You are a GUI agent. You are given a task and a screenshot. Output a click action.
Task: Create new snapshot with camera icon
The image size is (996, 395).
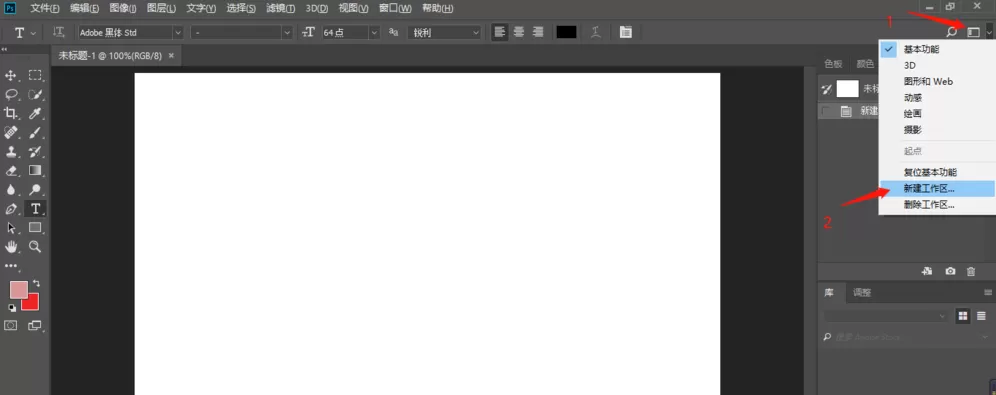pyautogui.click(x=950, y=271)
